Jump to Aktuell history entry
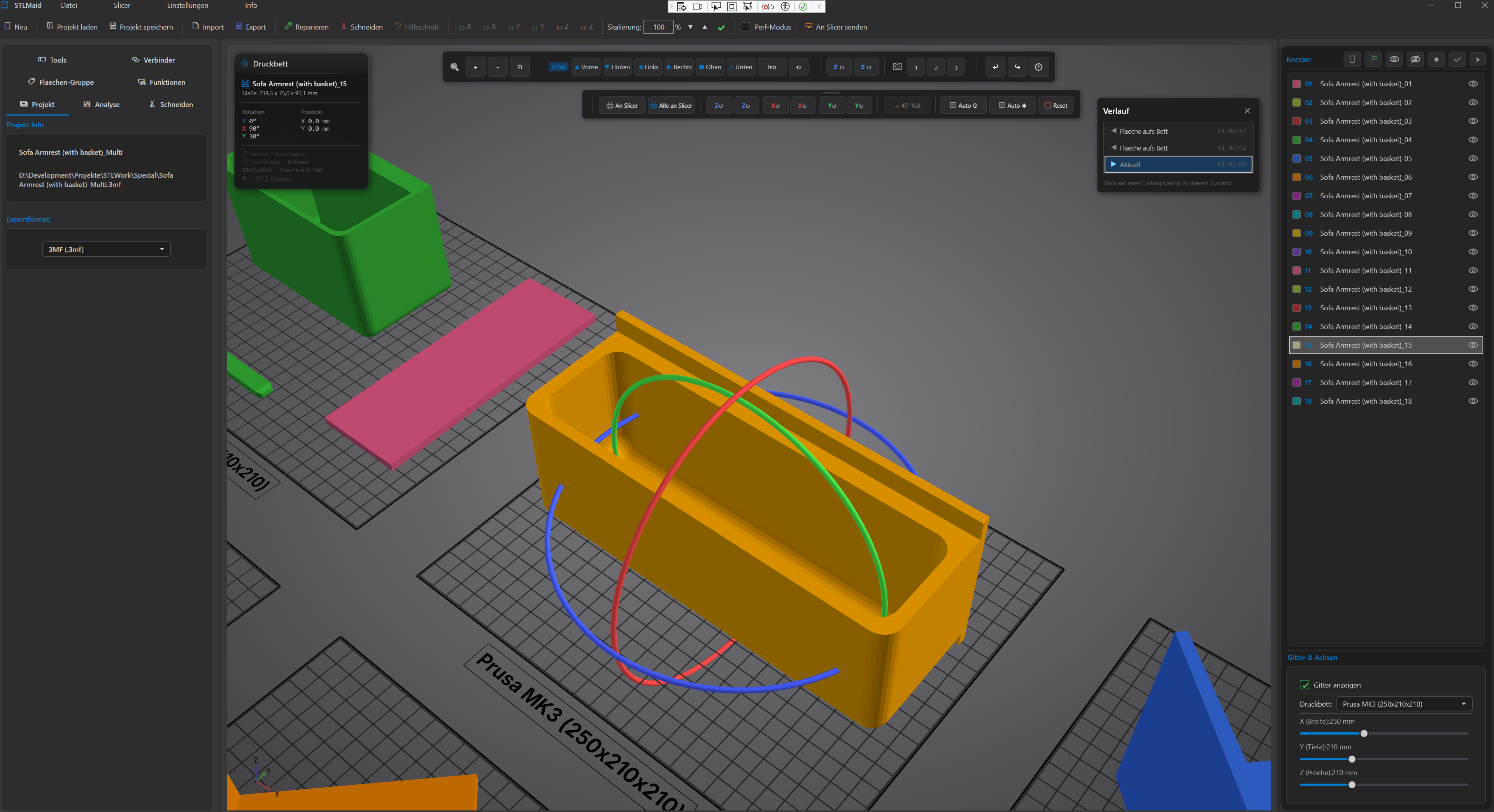Image resolution: width=1494 pixels, height=812 pixels. click(x=1178, y=164)
